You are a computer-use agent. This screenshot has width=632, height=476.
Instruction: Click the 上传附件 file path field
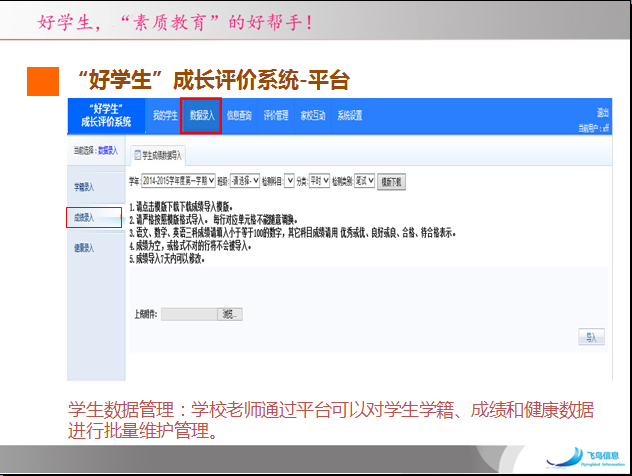(x=190, y=313)
